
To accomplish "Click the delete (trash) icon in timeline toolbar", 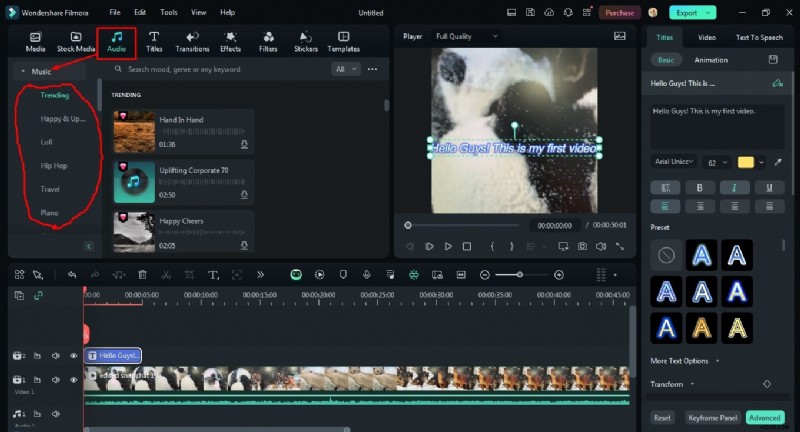I will click(x=142, y=274).
